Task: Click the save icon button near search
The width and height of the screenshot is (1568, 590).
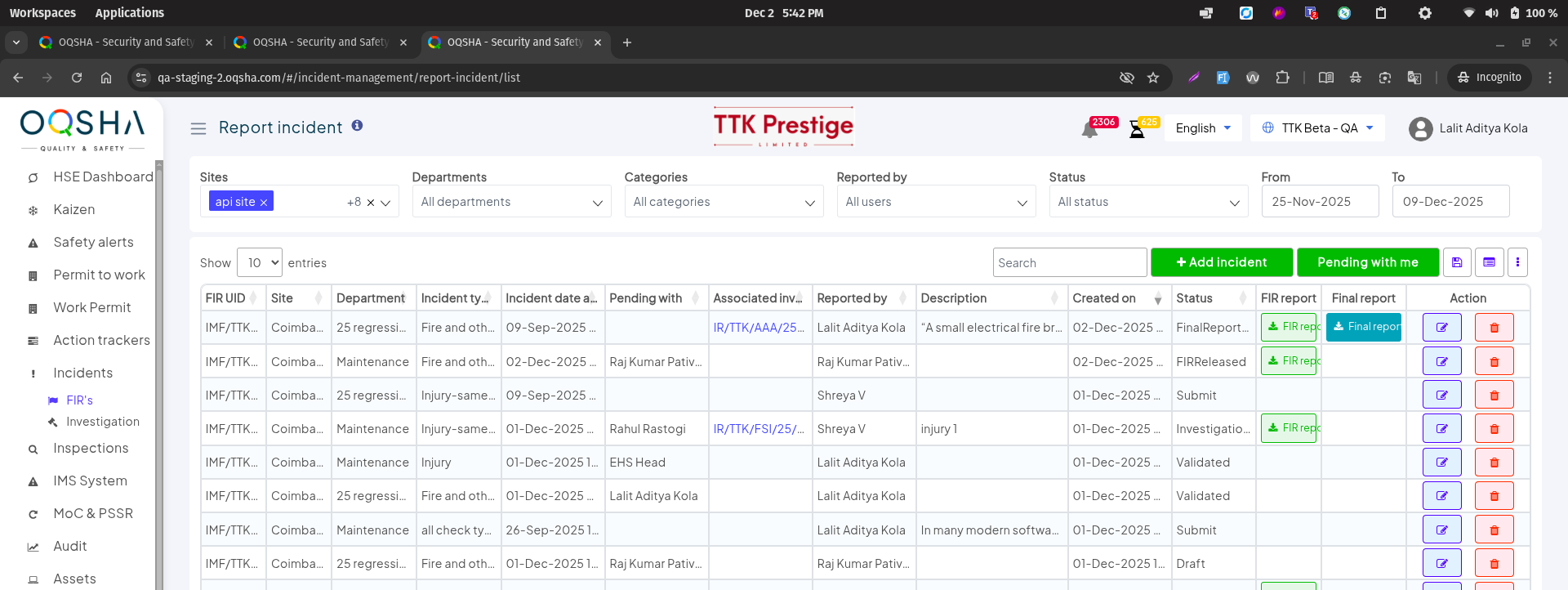Action: tap(1457, 262)
